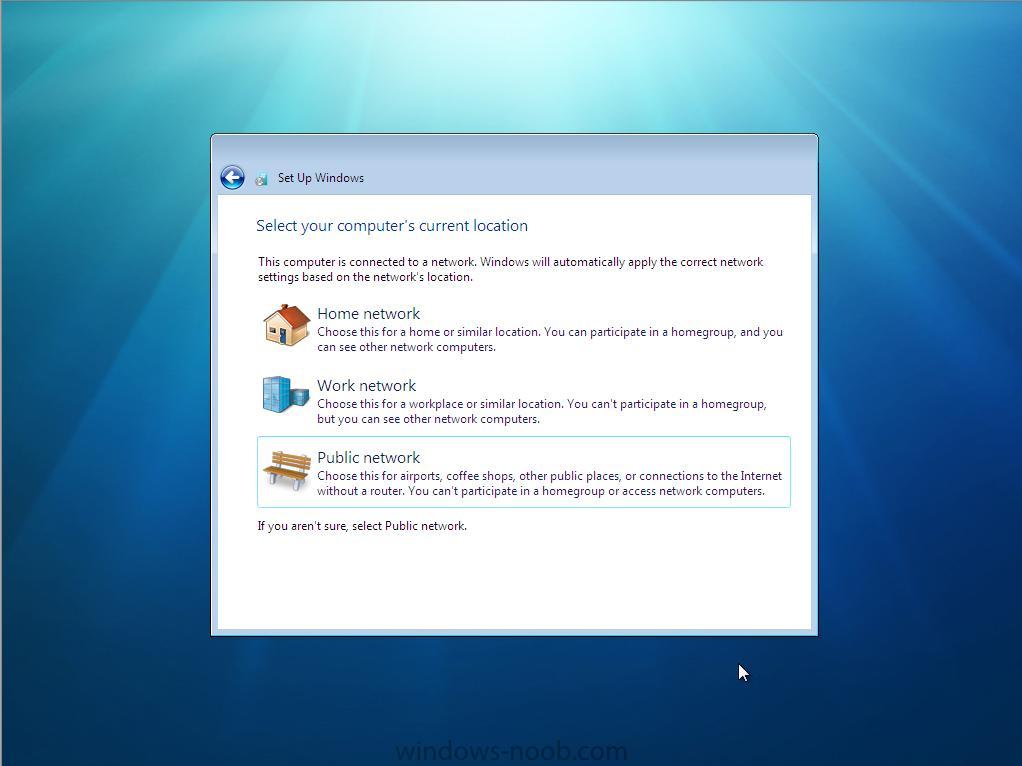Viewport: 1022px width, 766px height.
Task: Select the Work network office building icon
Action: coord(285,394)
